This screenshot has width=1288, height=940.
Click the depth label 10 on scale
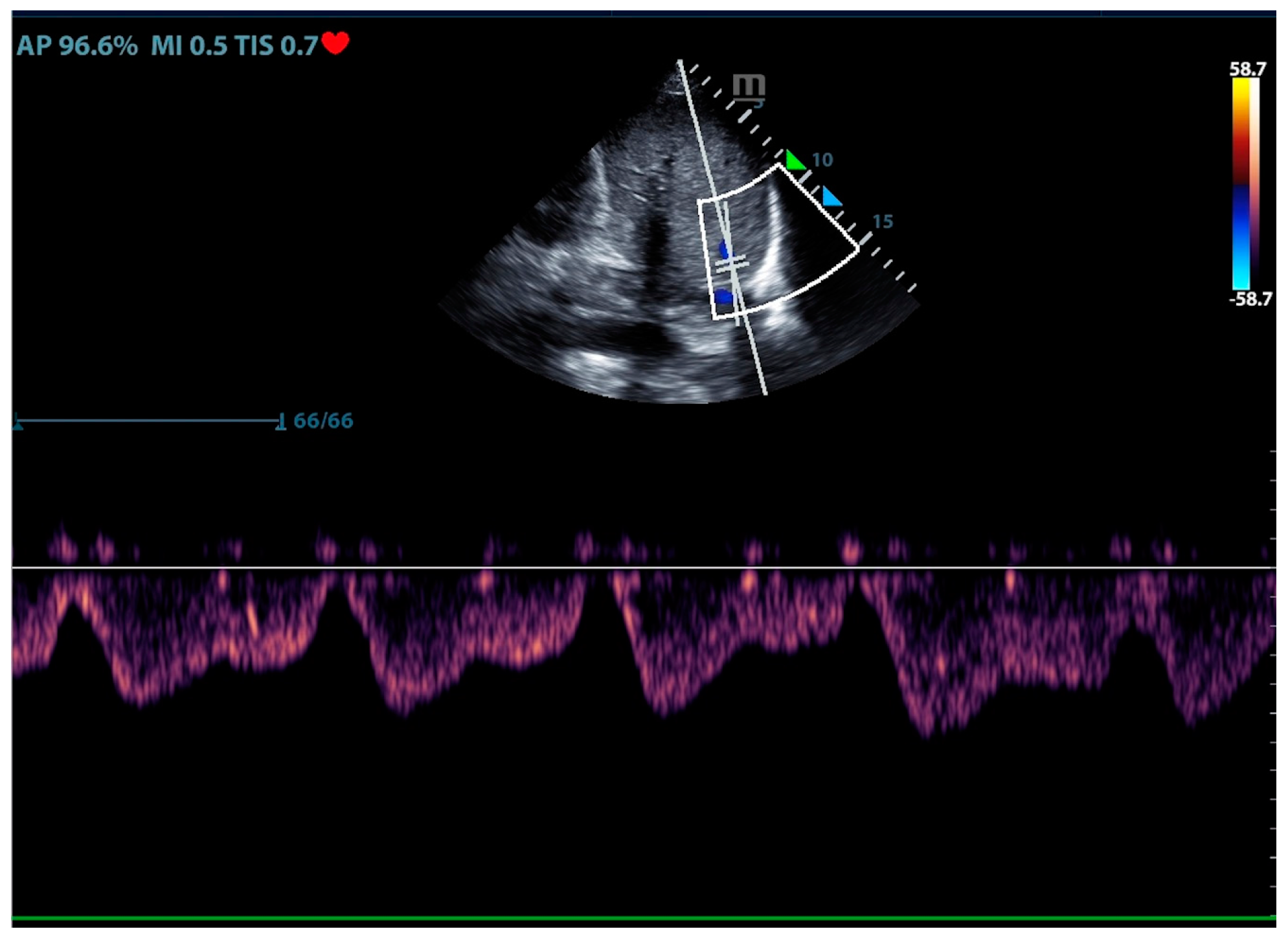[822, 160]
